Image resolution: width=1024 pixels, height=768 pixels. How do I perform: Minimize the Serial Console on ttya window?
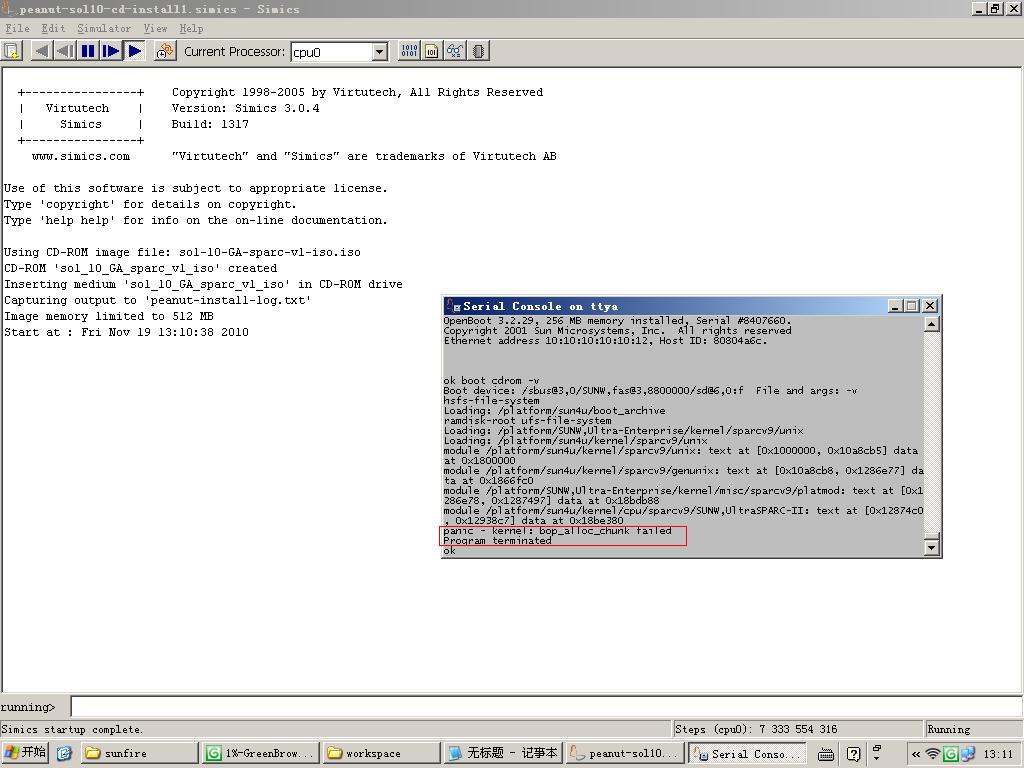coord(896,306)
